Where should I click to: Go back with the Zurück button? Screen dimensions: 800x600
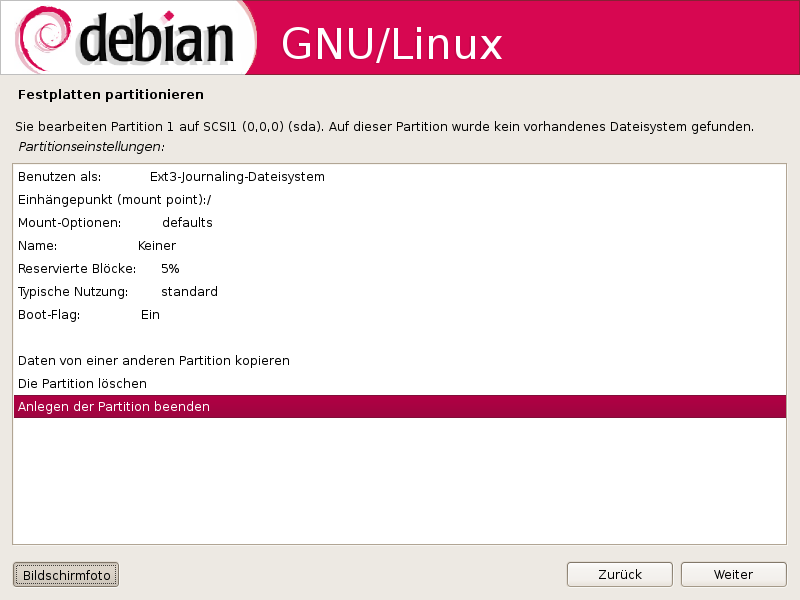point(619,575)
